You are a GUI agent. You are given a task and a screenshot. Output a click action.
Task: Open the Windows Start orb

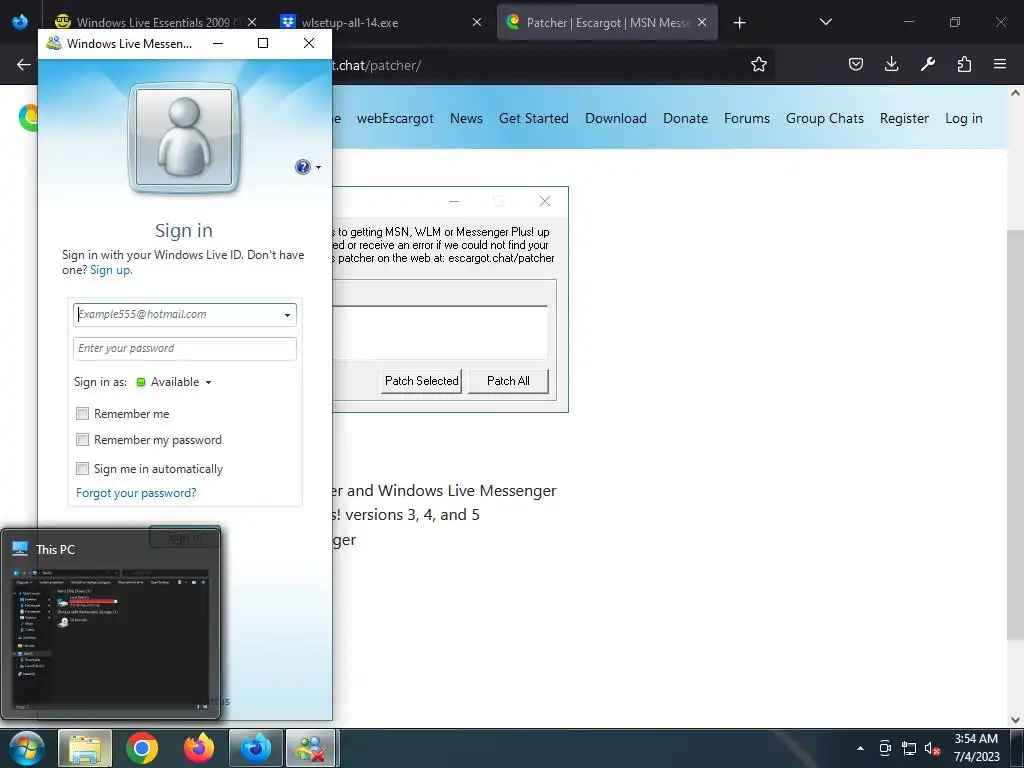[26, 748]
